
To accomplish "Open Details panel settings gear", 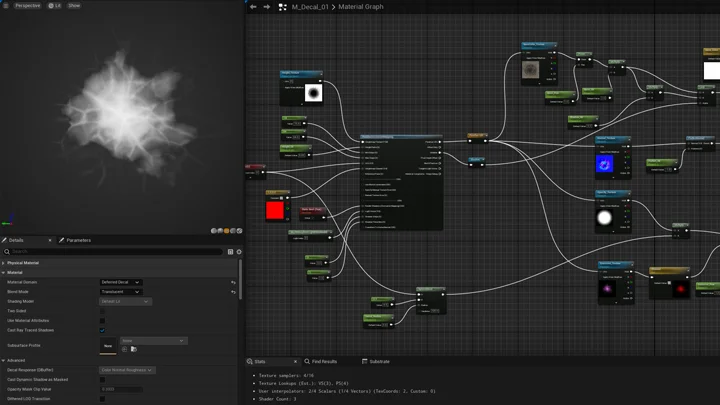I will point(239,252).
